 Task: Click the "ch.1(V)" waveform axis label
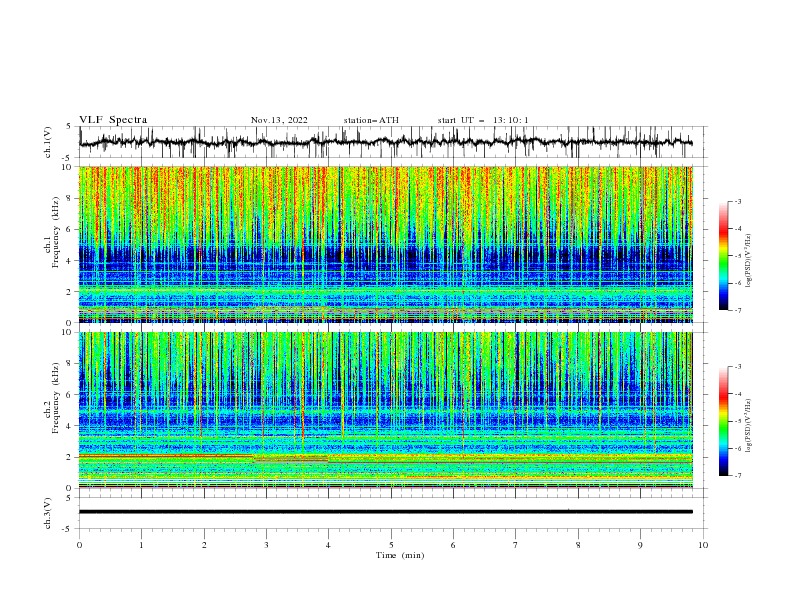(x=48, y=142)
